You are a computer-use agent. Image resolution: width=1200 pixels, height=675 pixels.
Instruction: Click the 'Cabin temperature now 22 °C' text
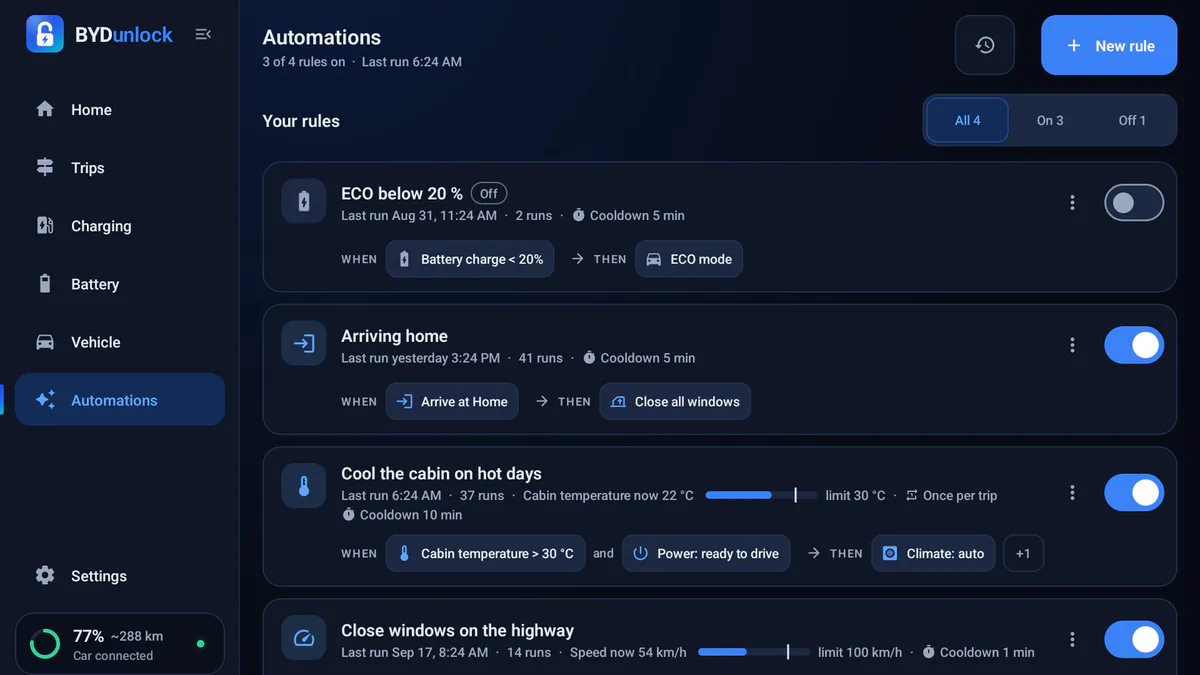(608, 495)
